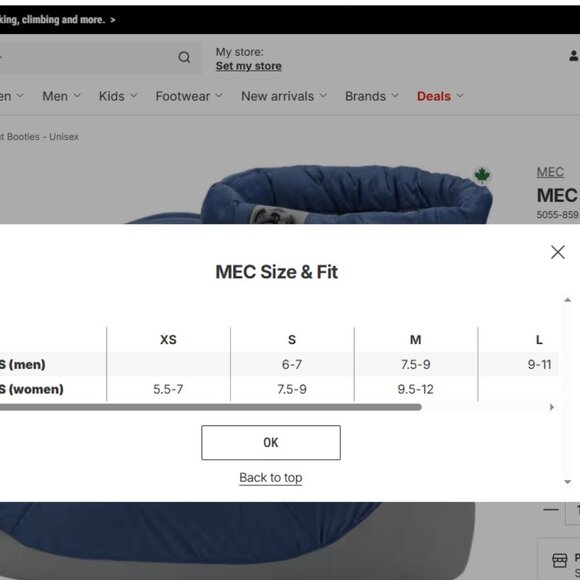Click the horizontal scrollbar of size table
The width and height of the screenshot is (580, 580).
[x=210, y=407]
